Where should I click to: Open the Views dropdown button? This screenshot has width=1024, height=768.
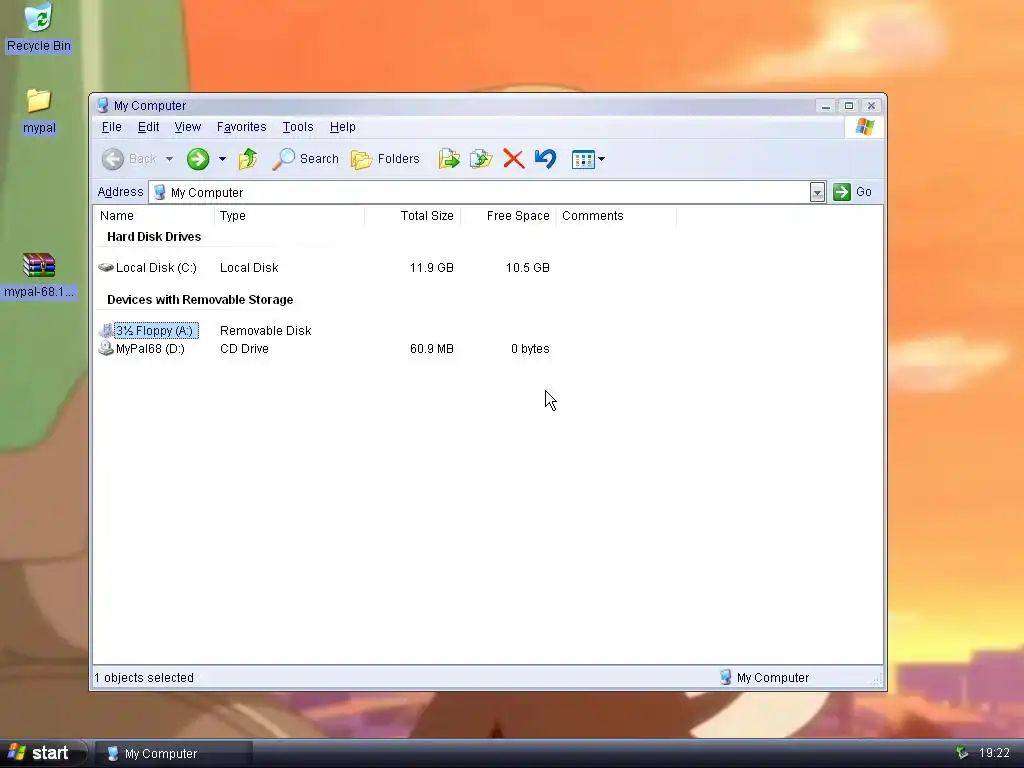pyautogui.click(x=588, y=159)
